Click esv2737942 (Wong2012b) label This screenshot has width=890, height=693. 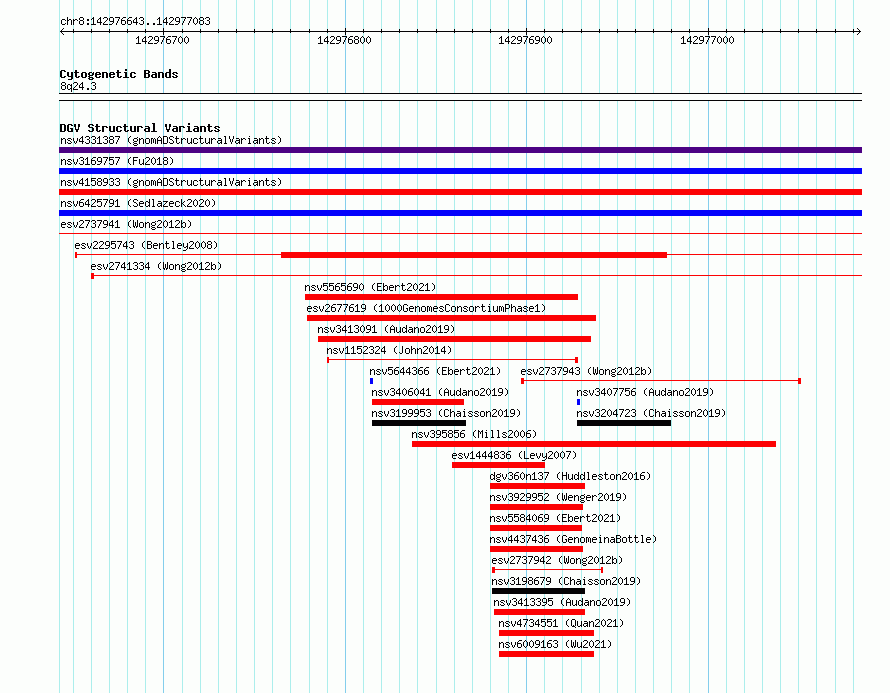[x=557, y=560]
